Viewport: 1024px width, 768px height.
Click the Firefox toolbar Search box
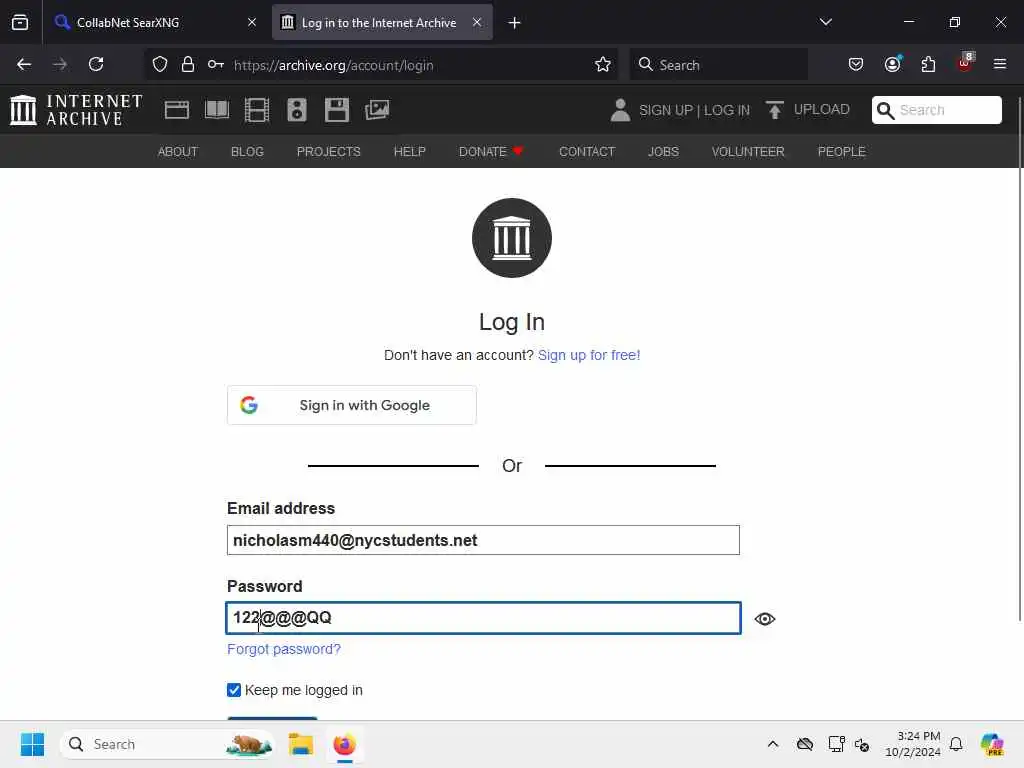tap(718, 65)
